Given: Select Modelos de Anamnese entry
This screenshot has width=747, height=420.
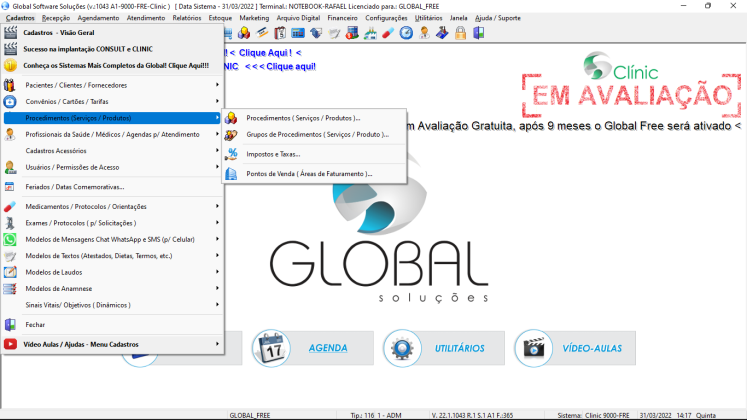Looking at the screenshot, I should 113,289.
